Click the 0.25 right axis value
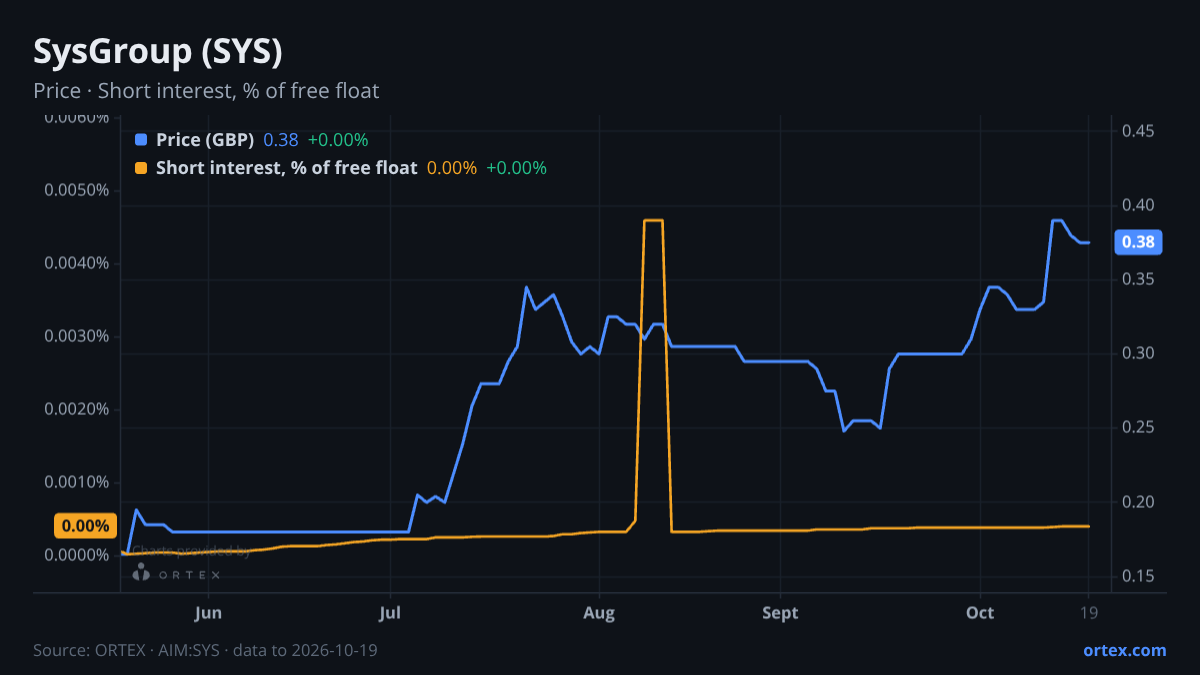The width and height of the screenshot is (1200, 675). (1138, 427)
